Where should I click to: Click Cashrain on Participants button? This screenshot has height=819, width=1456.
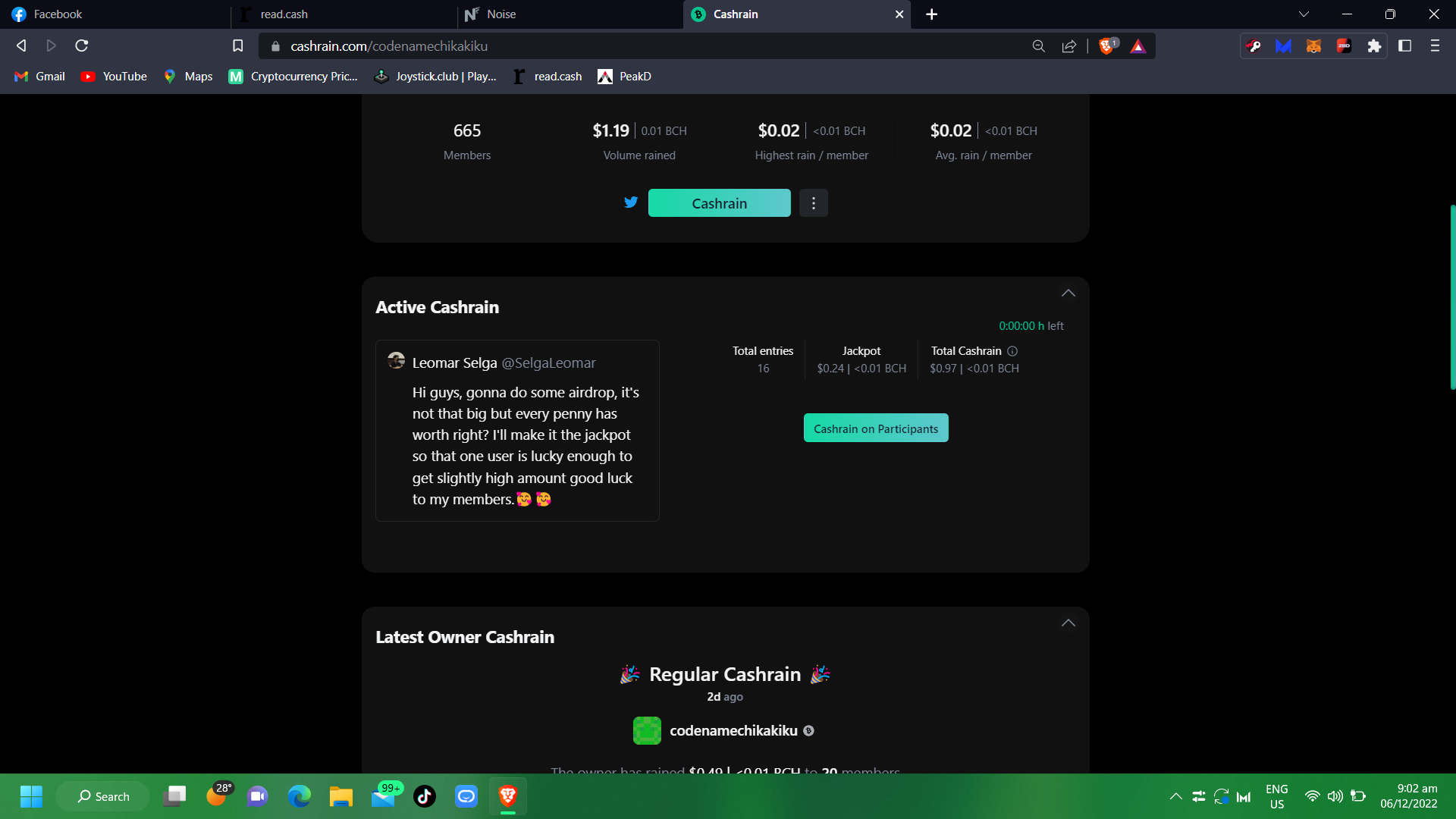tap(876, 428)
